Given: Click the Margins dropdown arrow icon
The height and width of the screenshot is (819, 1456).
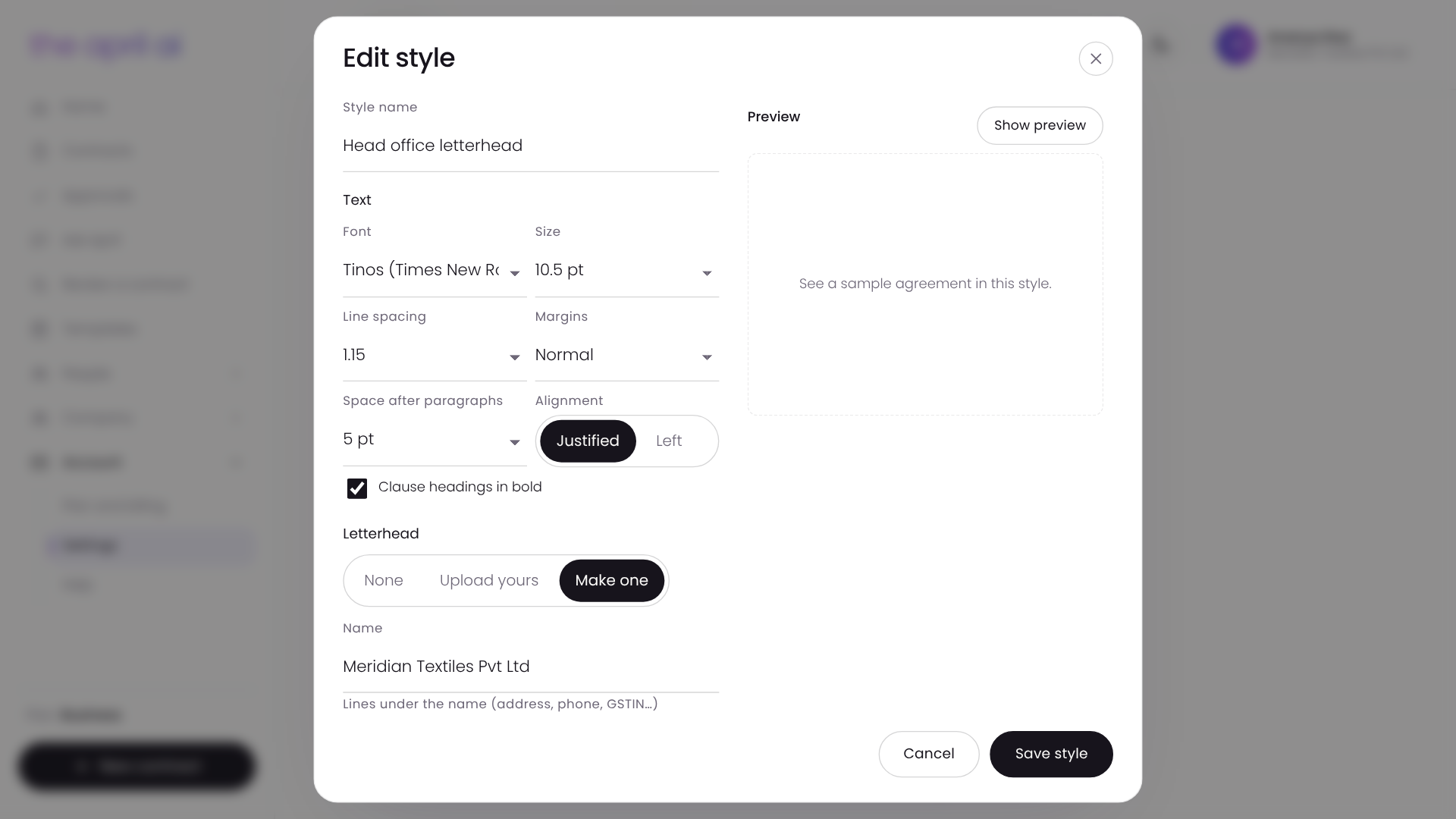Looking at the screenshot, I should pos(706,357).
